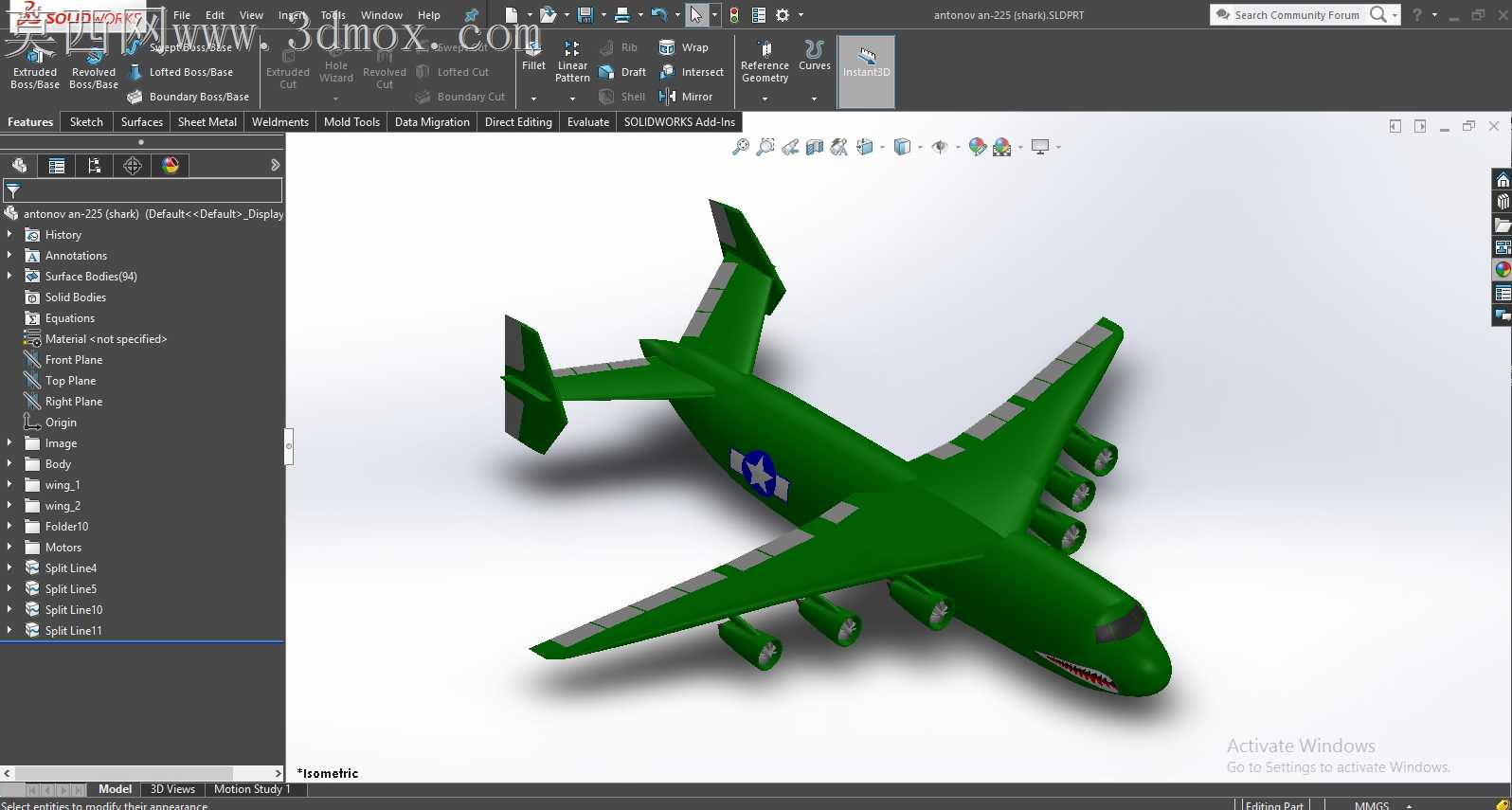Click the Rebuild traffic light icon
The width and height of the screenshot is (1512, 810).
pyautogui.click(x=734, y=15)
